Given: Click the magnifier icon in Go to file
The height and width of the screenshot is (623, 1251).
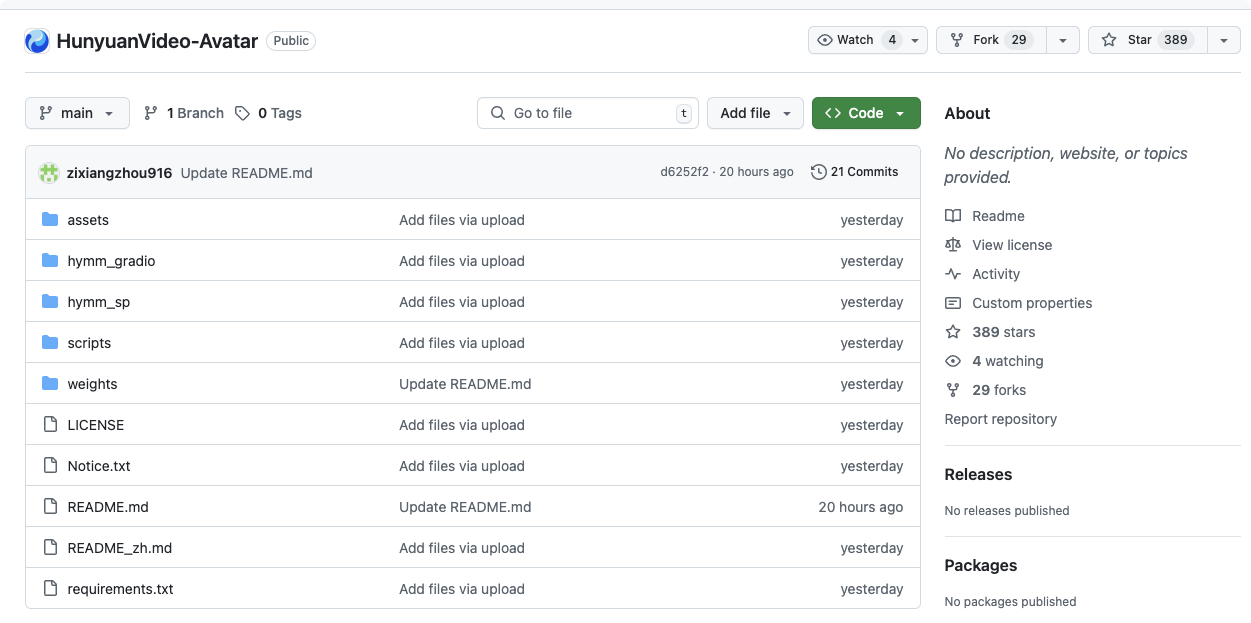Looking at the screenshot, I should pos(498,113).
